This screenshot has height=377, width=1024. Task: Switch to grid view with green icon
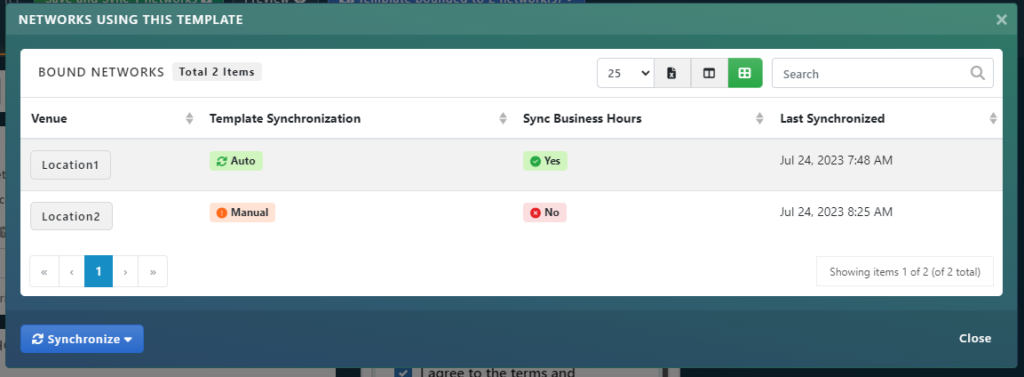tap(744, 73)
